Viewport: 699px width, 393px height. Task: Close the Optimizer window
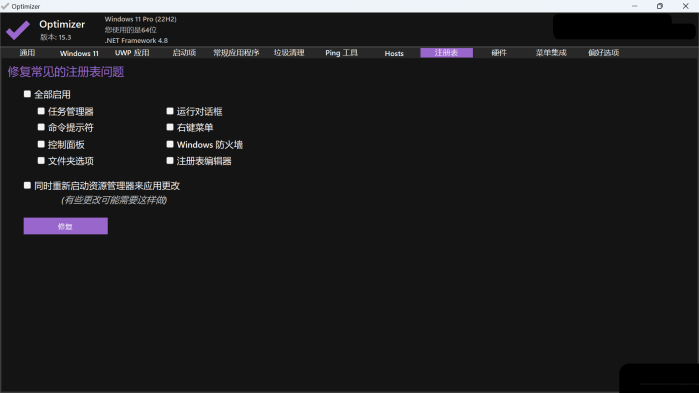686,6
